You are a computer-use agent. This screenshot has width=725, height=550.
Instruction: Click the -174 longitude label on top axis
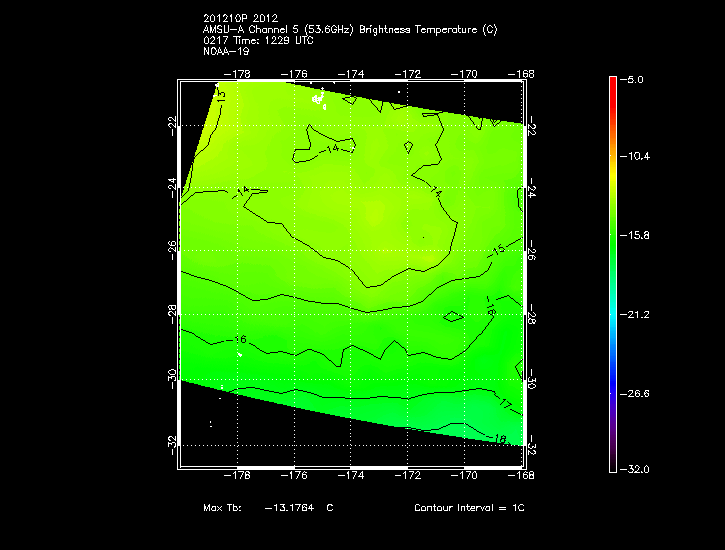coord(352,74)
